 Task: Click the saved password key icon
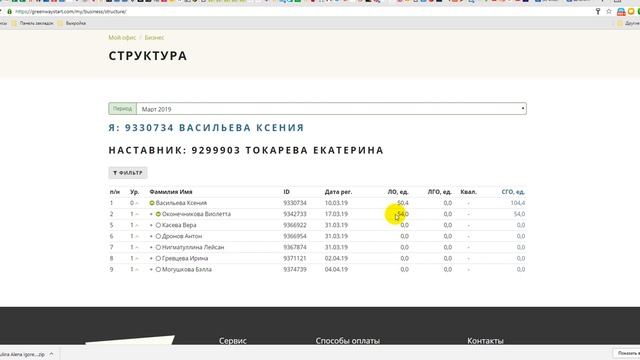point(598,11)
